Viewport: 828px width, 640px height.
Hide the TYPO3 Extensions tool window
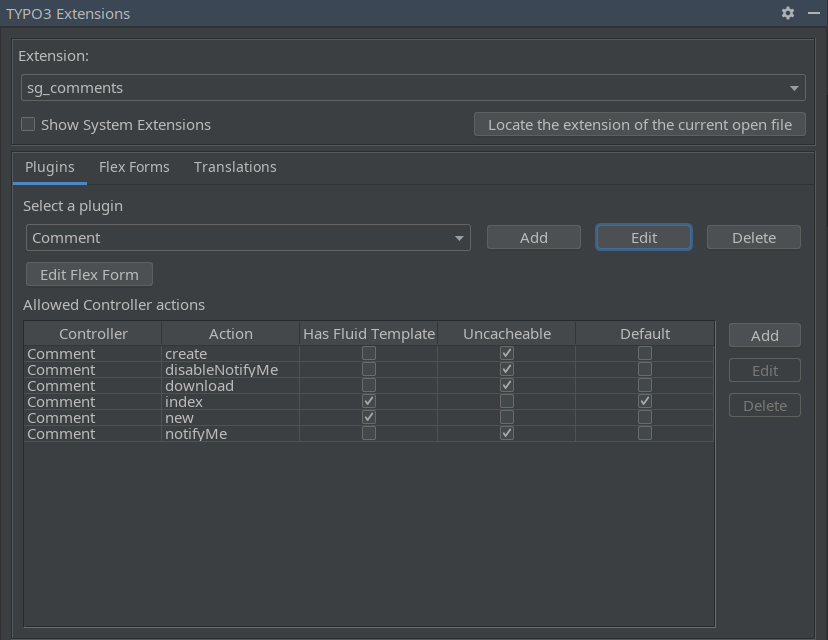(x=814, y=13)
